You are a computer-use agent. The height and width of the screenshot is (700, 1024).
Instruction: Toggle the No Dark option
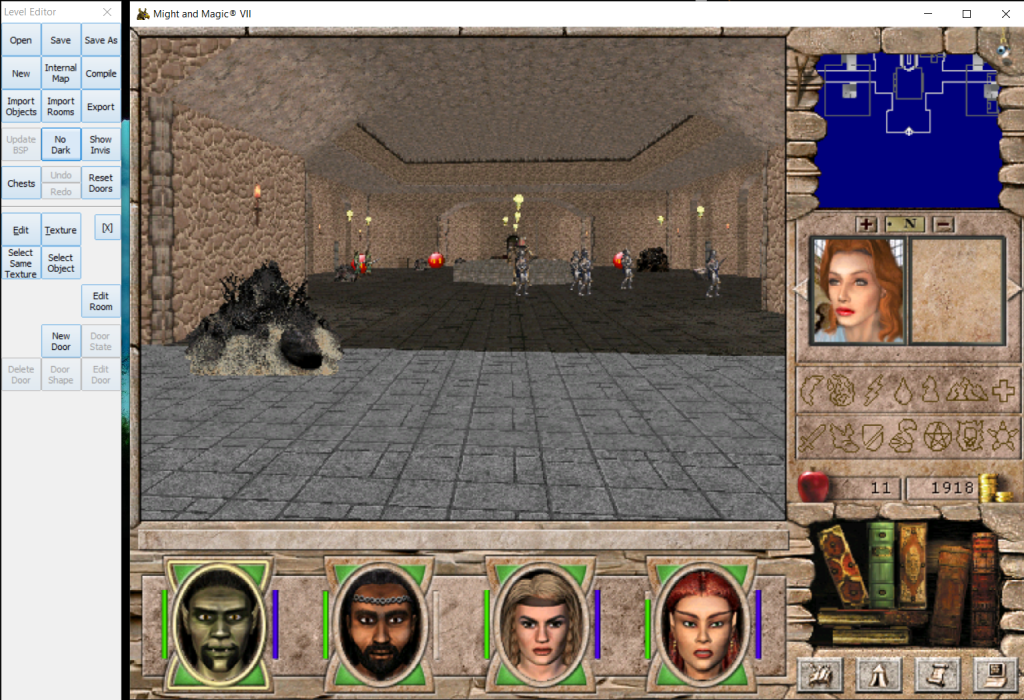(61, 144)
